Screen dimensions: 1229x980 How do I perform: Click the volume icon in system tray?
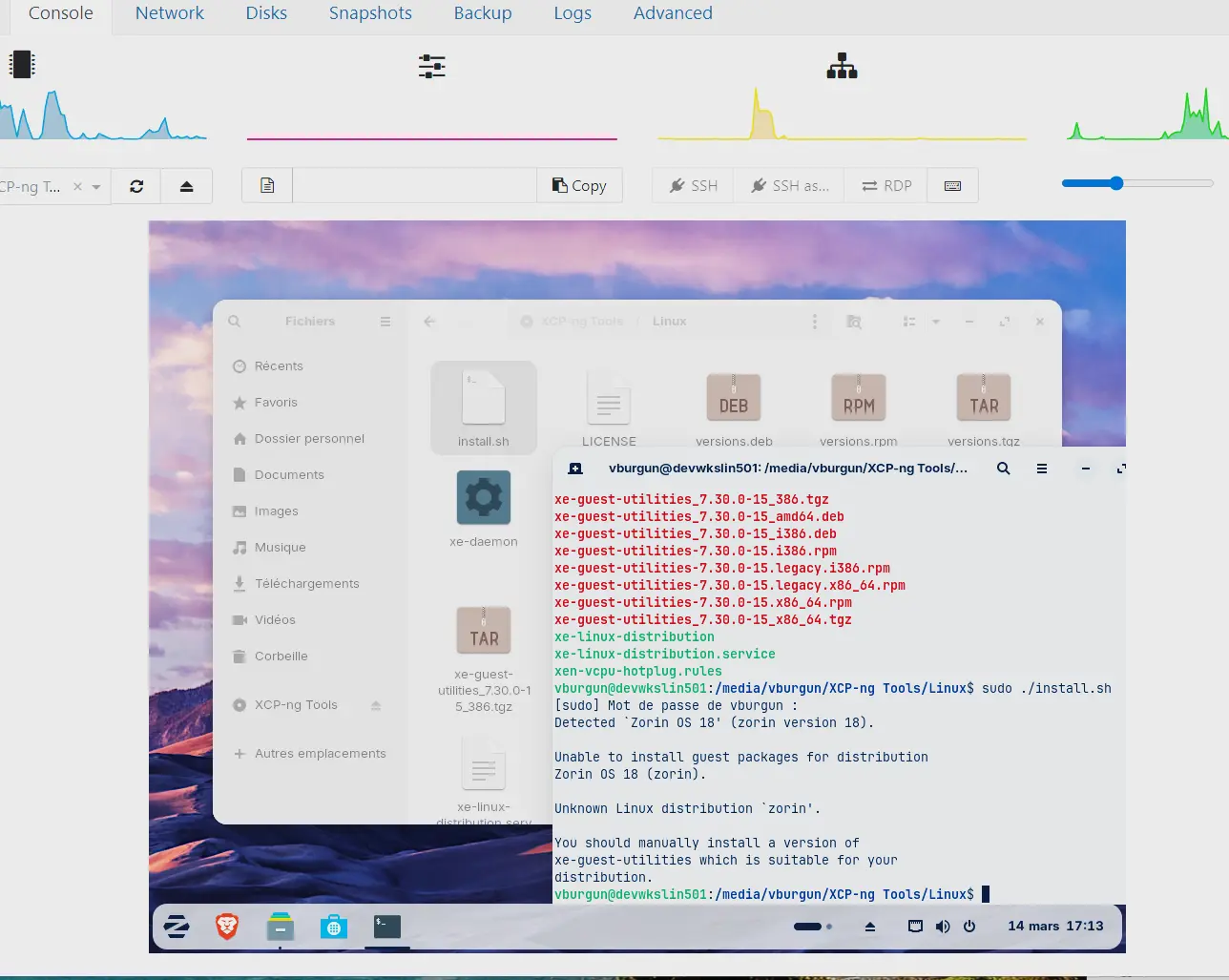click(943, 927)
